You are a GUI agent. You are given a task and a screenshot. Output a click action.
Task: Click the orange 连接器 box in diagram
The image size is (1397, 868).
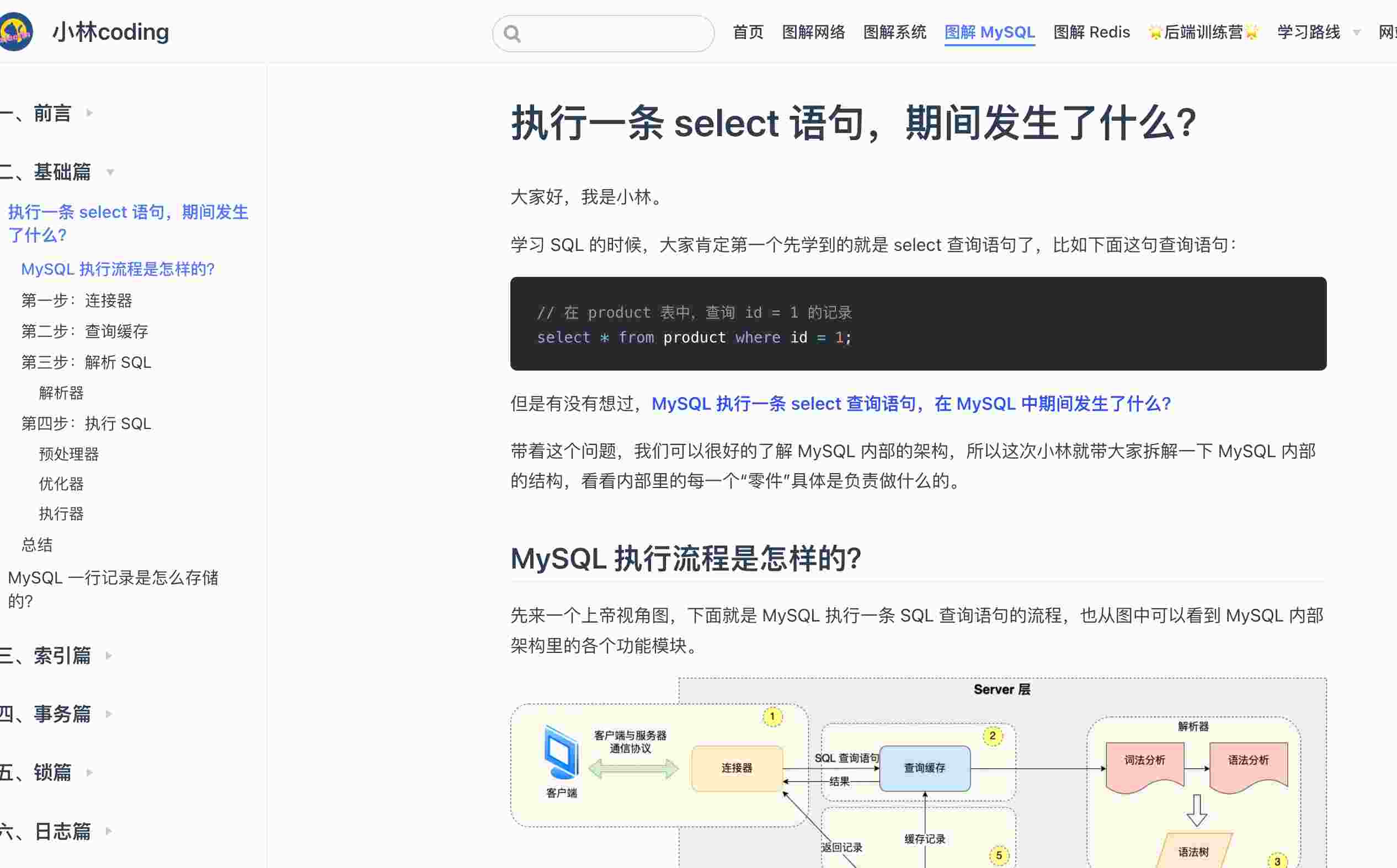(737, 768)
